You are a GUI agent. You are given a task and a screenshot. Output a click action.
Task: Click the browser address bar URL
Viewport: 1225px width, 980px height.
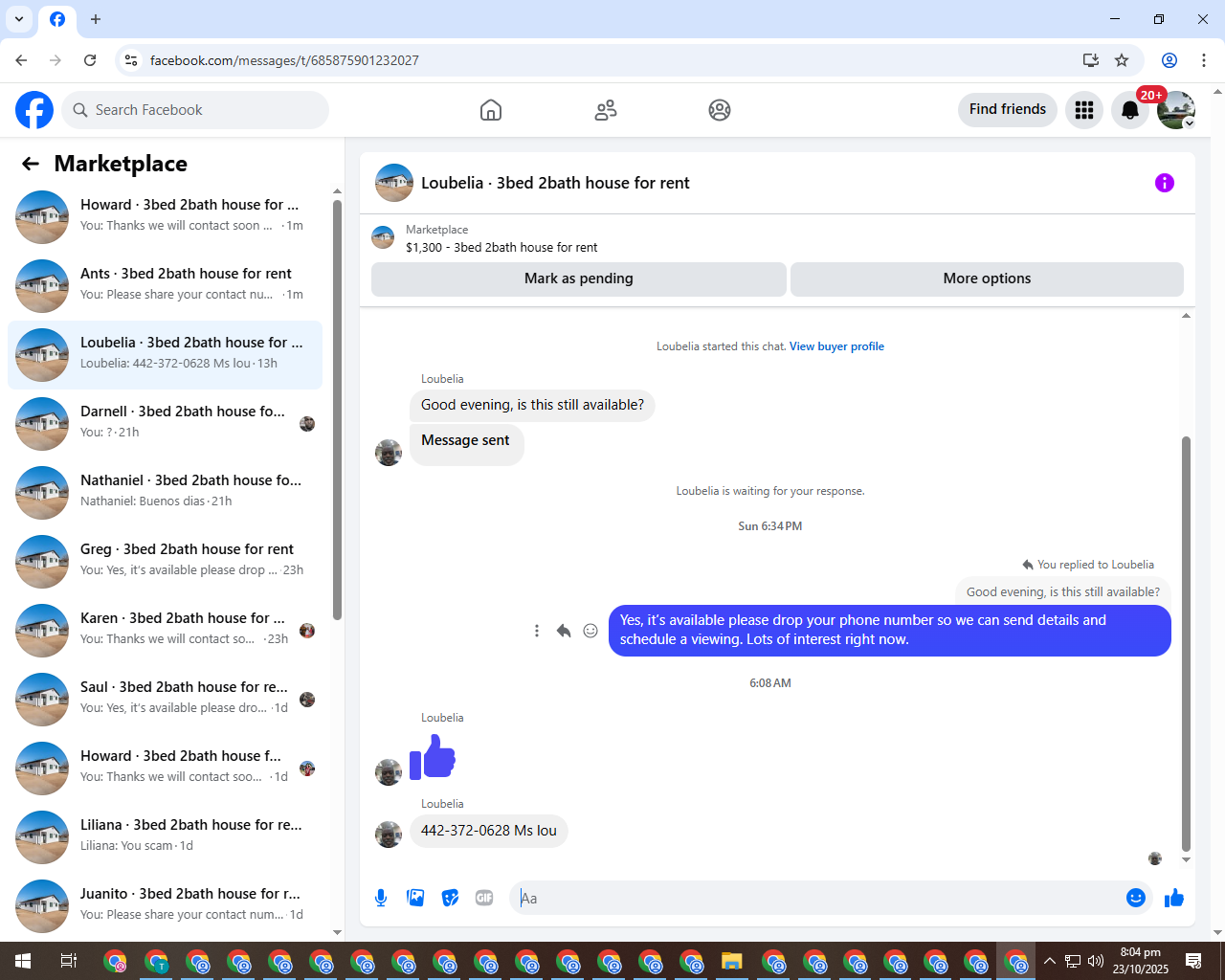tap(284, 60)
